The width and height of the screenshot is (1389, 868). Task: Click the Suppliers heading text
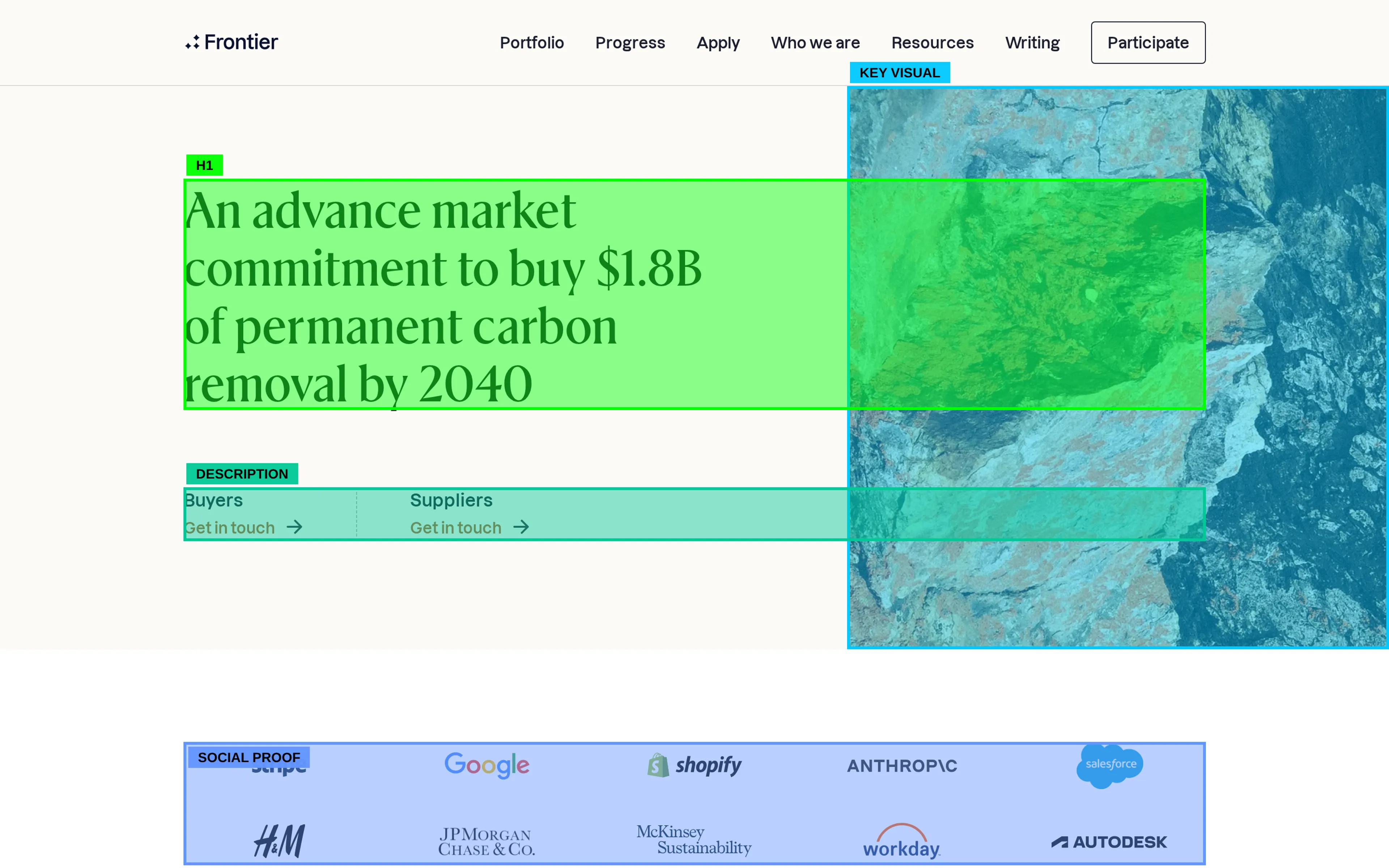coord(451,500)
